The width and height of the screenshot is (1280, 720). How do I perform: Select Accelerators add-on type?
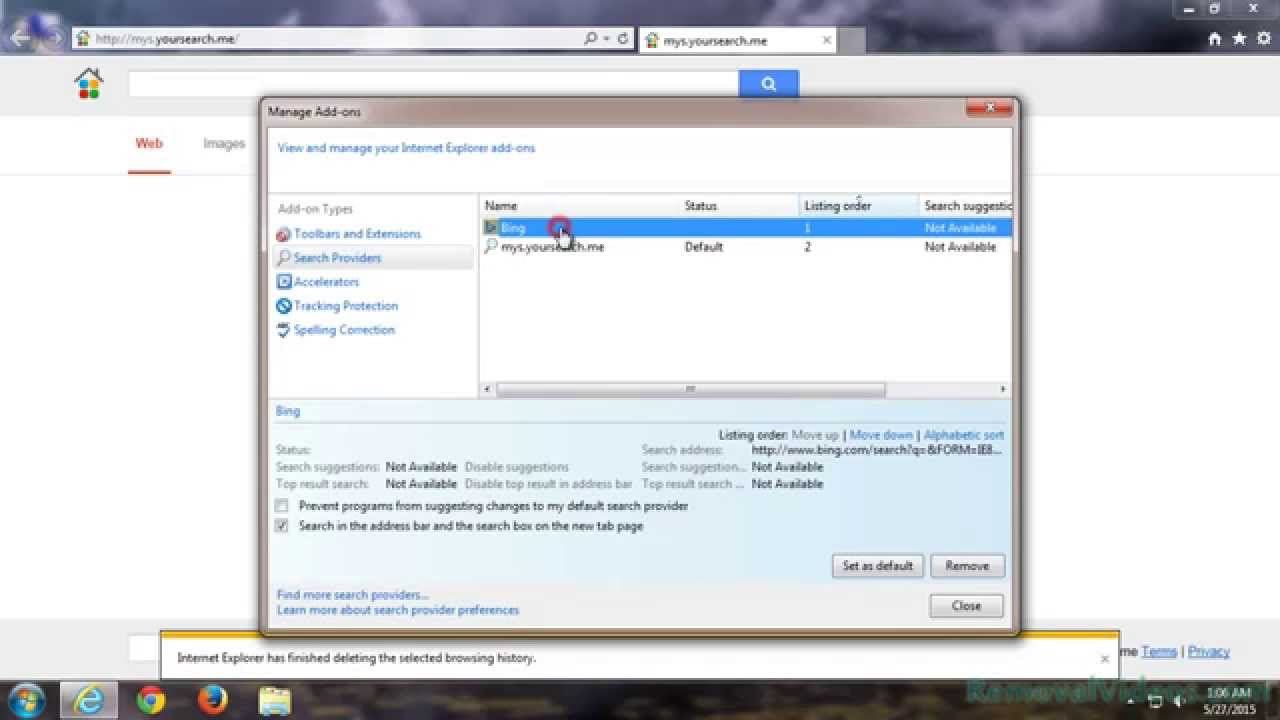pos(326,282)
